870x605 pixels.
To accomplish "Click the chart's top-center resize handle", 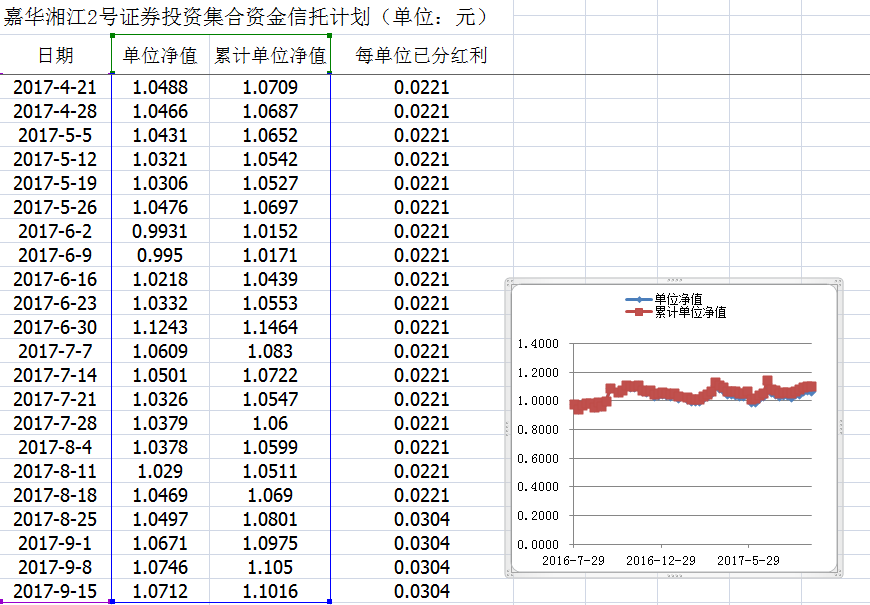I will (x=674, y=281).
